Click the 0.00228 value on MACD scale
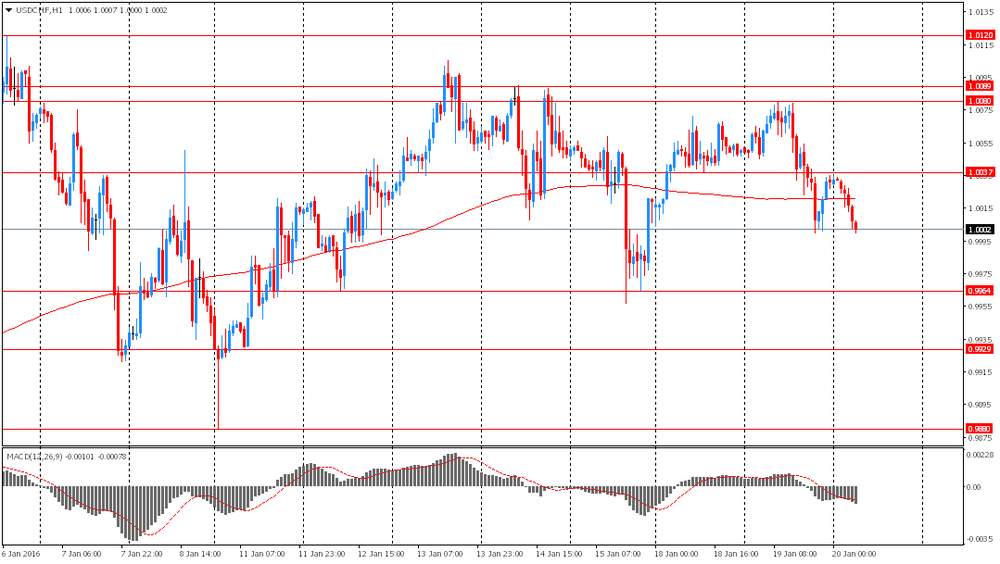1000x564 pixels. pyautogui.click(x=980, y=455)
